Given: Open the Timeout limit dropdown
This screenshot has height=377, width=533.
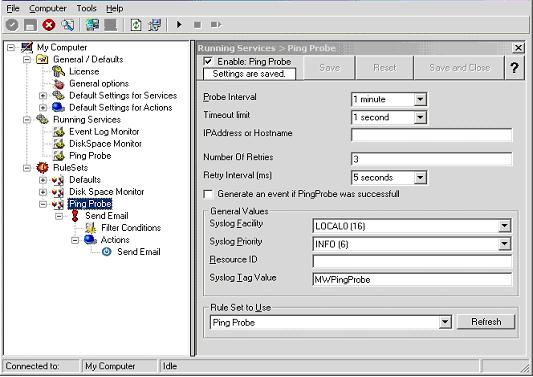Looking at the screenshot, I should [x=420, y=117].
